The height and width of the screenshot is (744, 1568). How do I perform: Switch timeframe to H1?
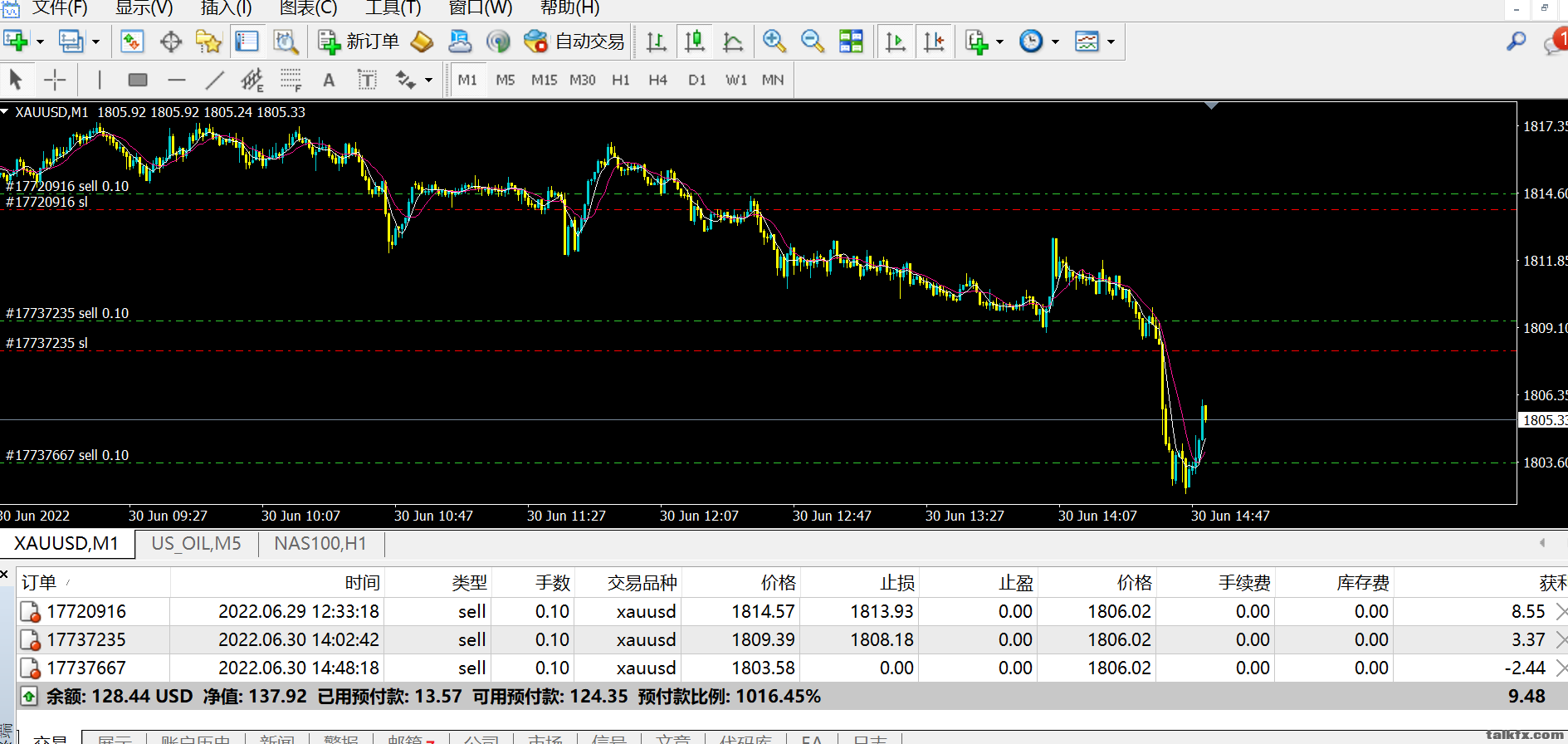(621, 80)
